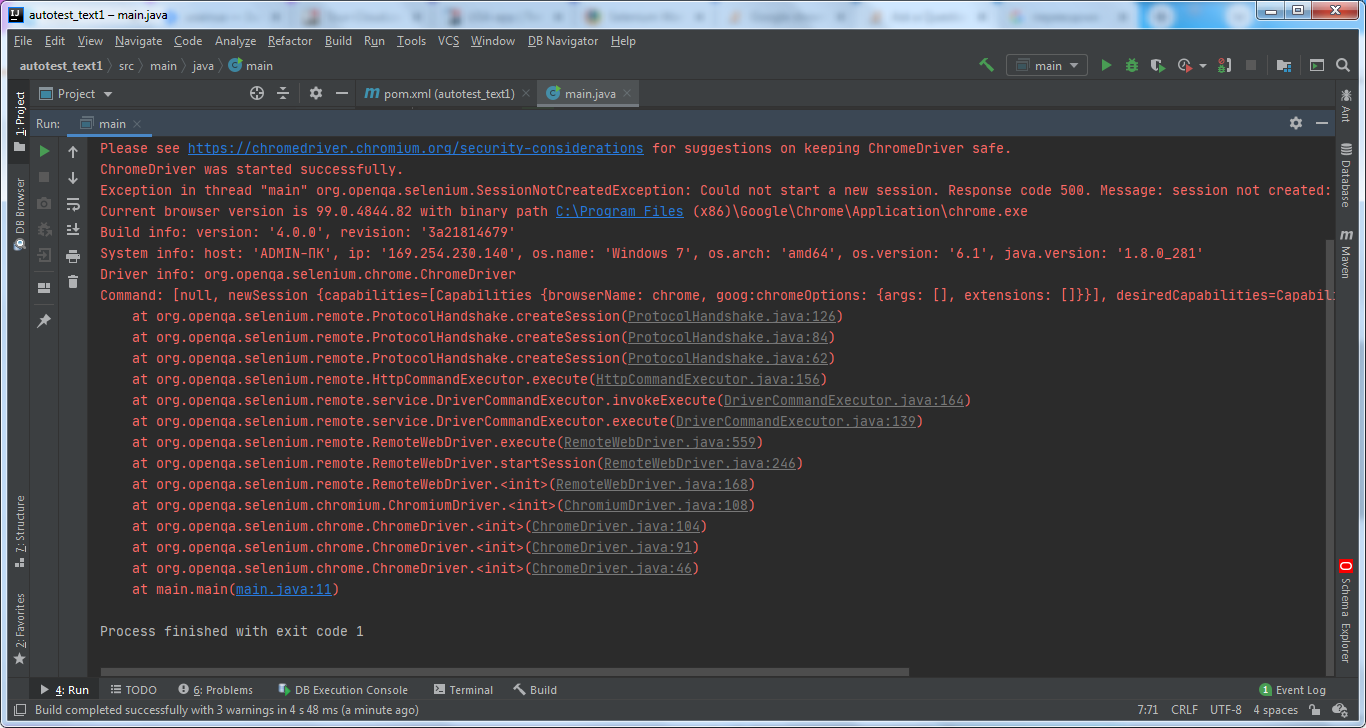This screenshot has width=1366, height=728.
Task: Close the main tab in Run panel
Action: click(x=137, y=124)
